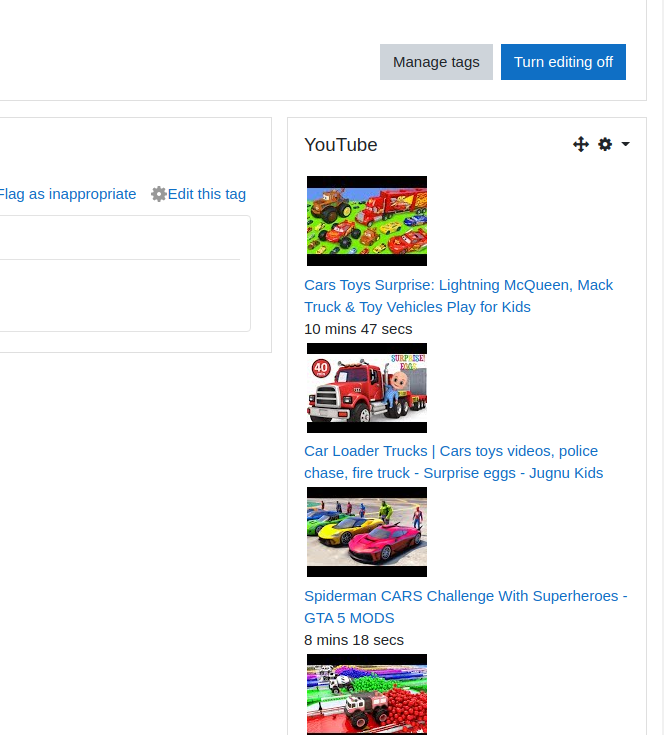Click the Spiderman sports cars thumbnail
664x735 pixels.
[367, 532]
